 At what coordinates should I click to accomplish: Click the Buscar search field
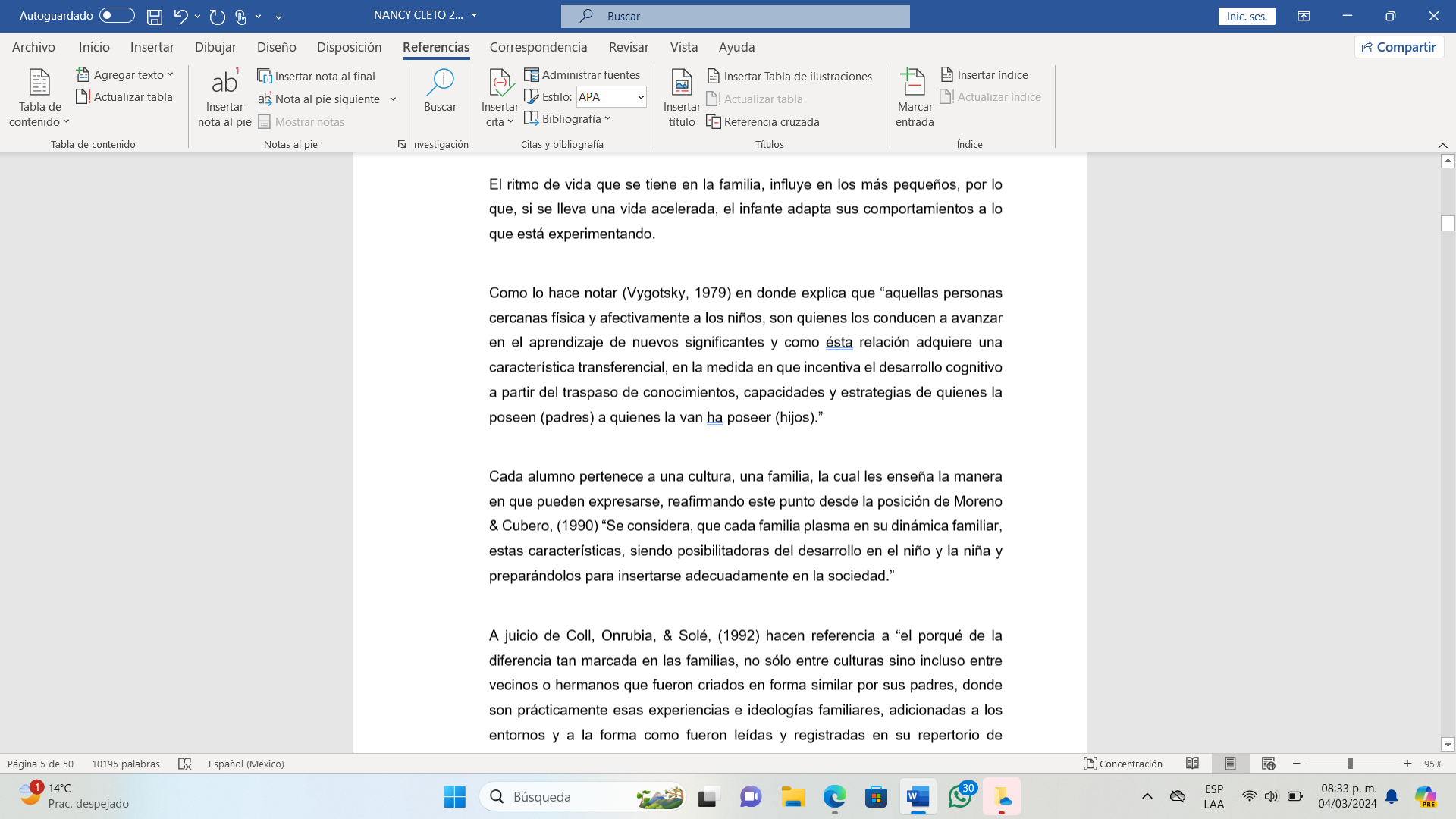(x=736, y=16)
